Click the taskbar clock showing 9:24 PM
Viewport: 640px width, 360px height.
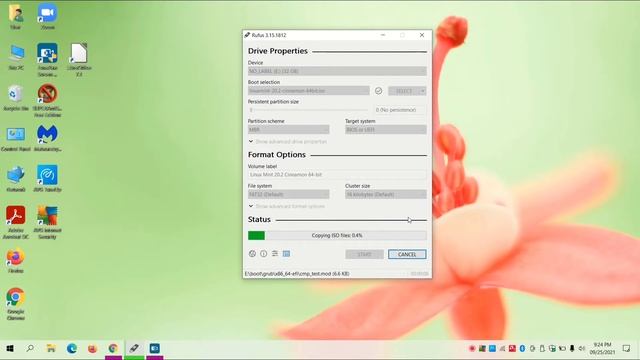(x=602, y=349)
